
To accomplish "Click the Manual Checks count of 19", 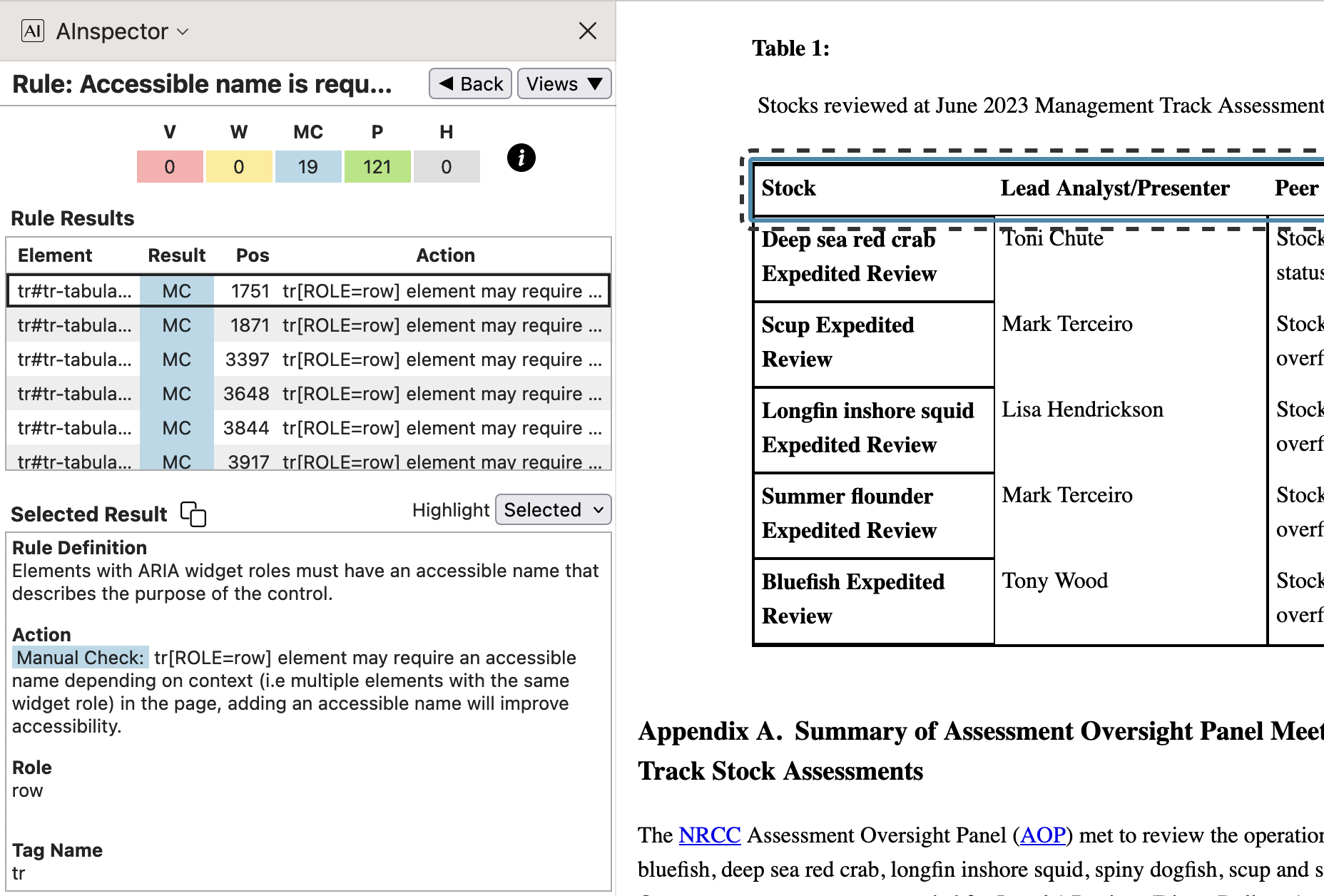I will pos(307,167).
